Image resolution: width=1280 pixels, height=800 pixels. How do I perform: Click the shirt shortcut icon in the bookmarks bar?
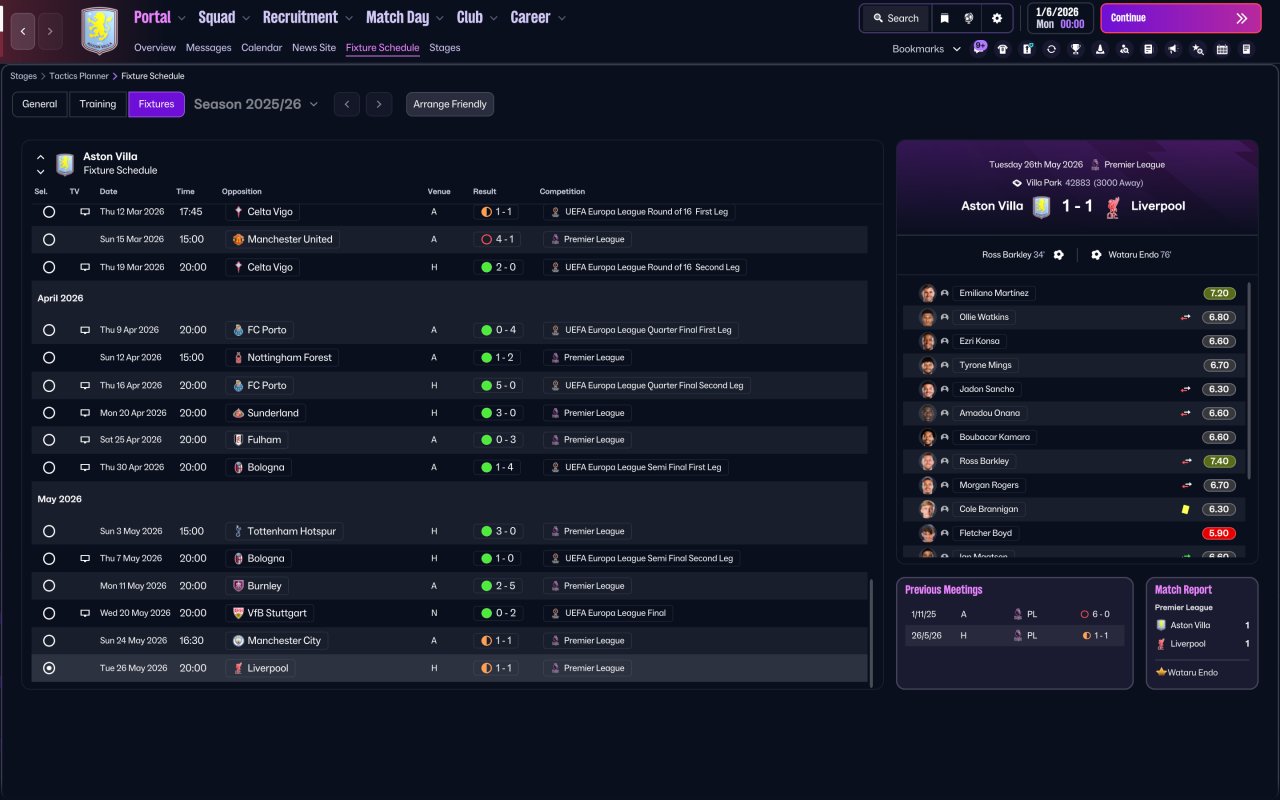(1003, 49)
